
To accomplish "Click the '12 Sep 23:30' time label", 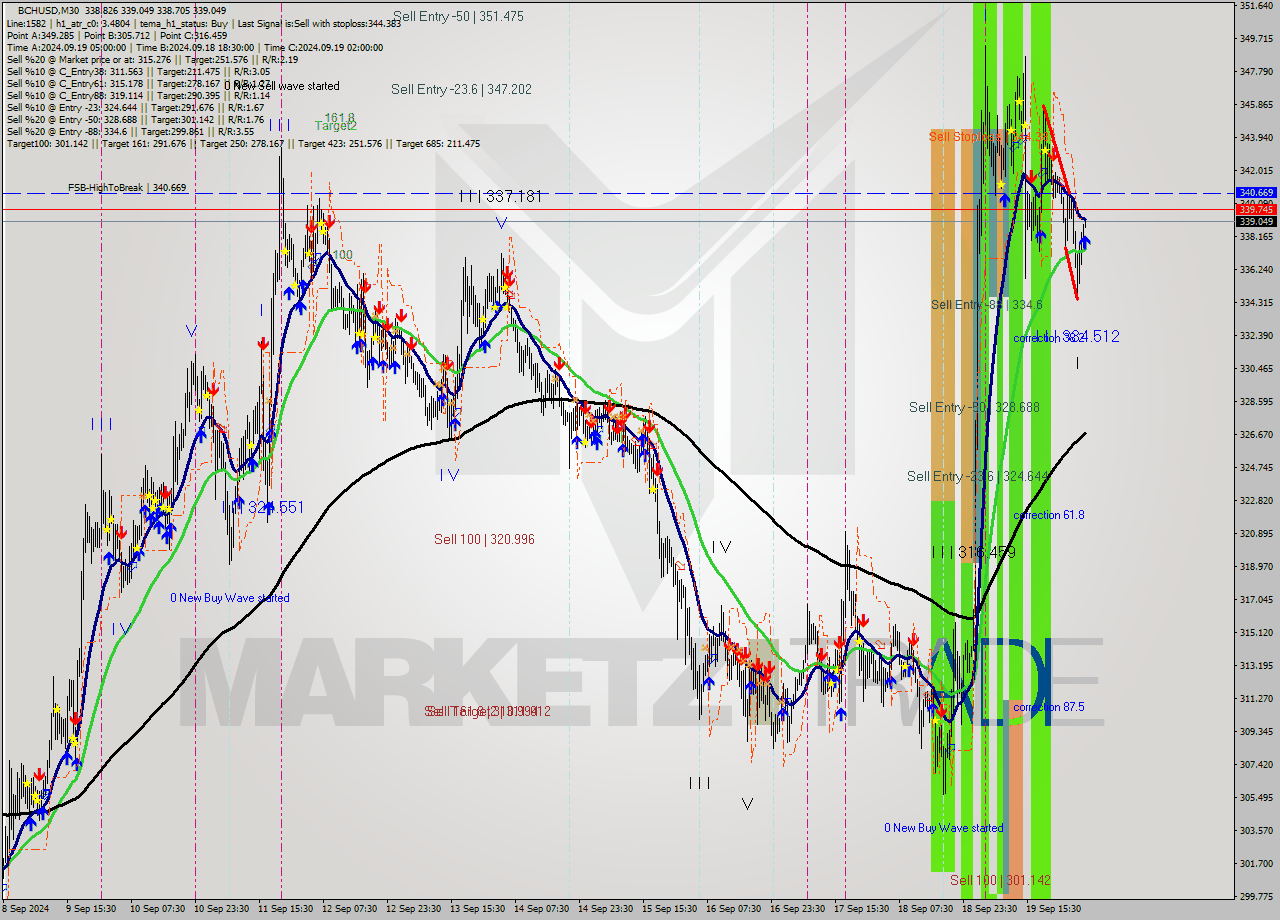I will click(413, 909).
